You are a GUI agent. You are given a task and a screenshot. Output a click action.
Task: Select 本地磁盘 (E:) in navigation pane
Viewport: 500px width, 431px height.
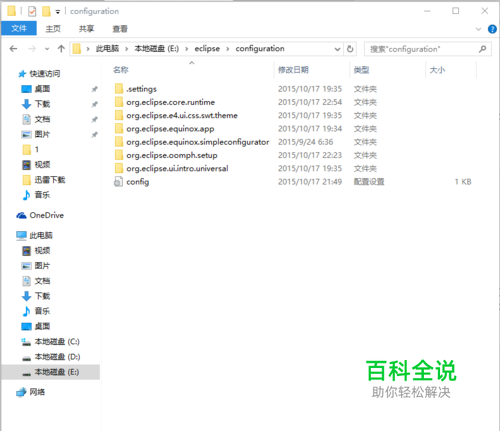point(51,372)
